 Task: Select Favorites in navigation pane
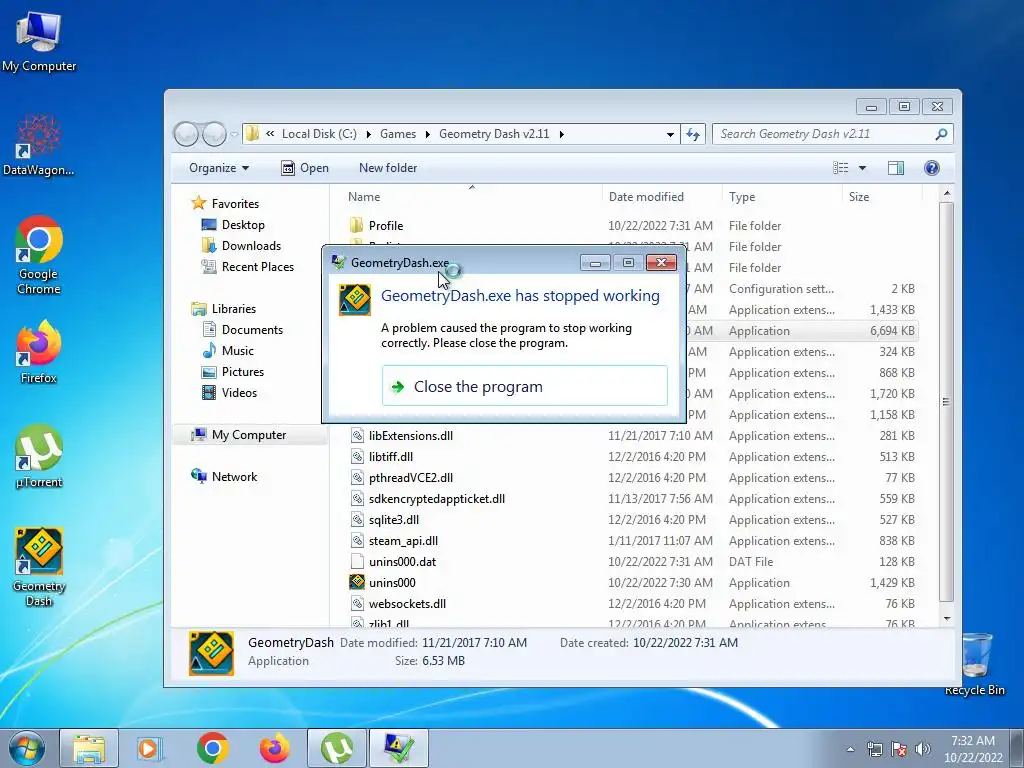pyautogui.click(x=225, y=204)
